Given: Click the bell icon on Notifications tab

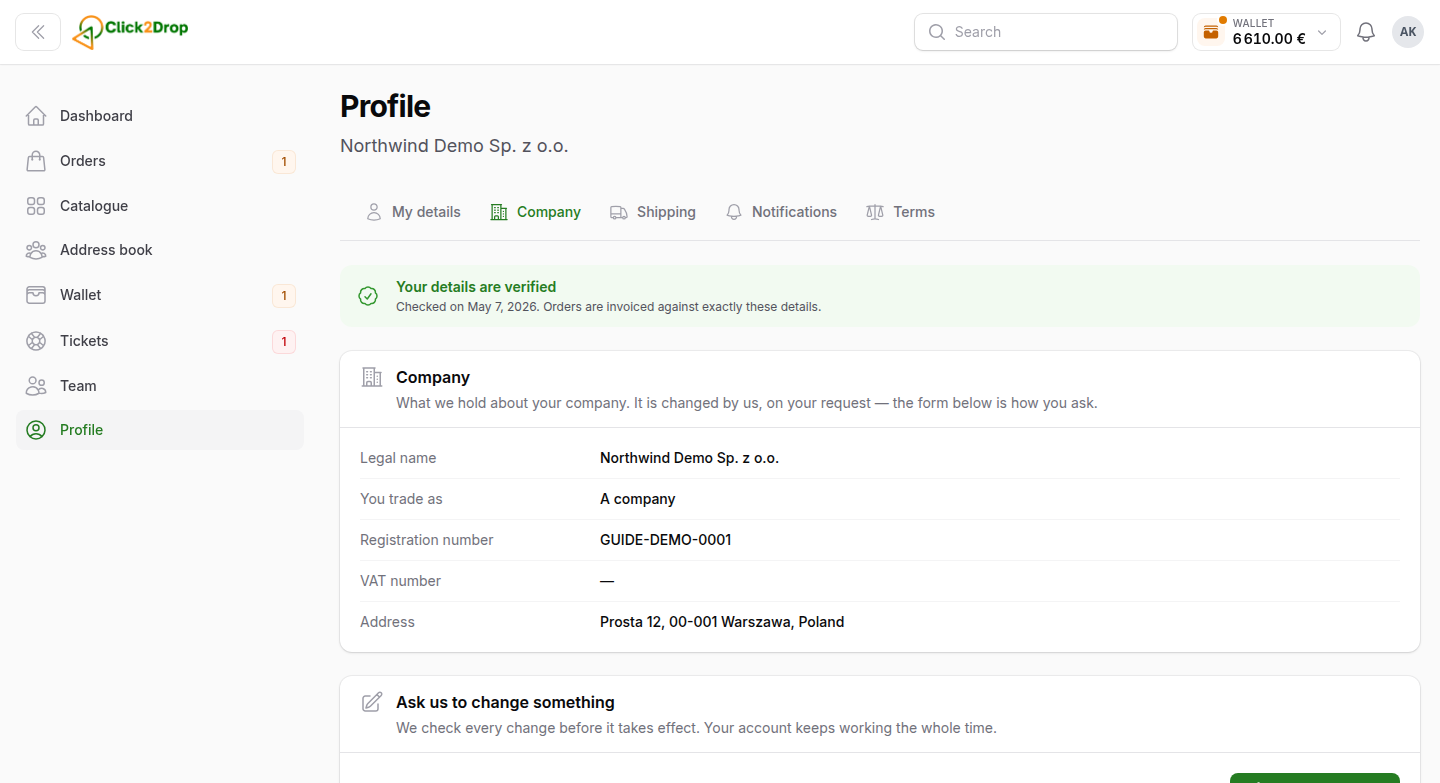Looking at the screenshot, I should pyautogui.click(x=734, y=212).
